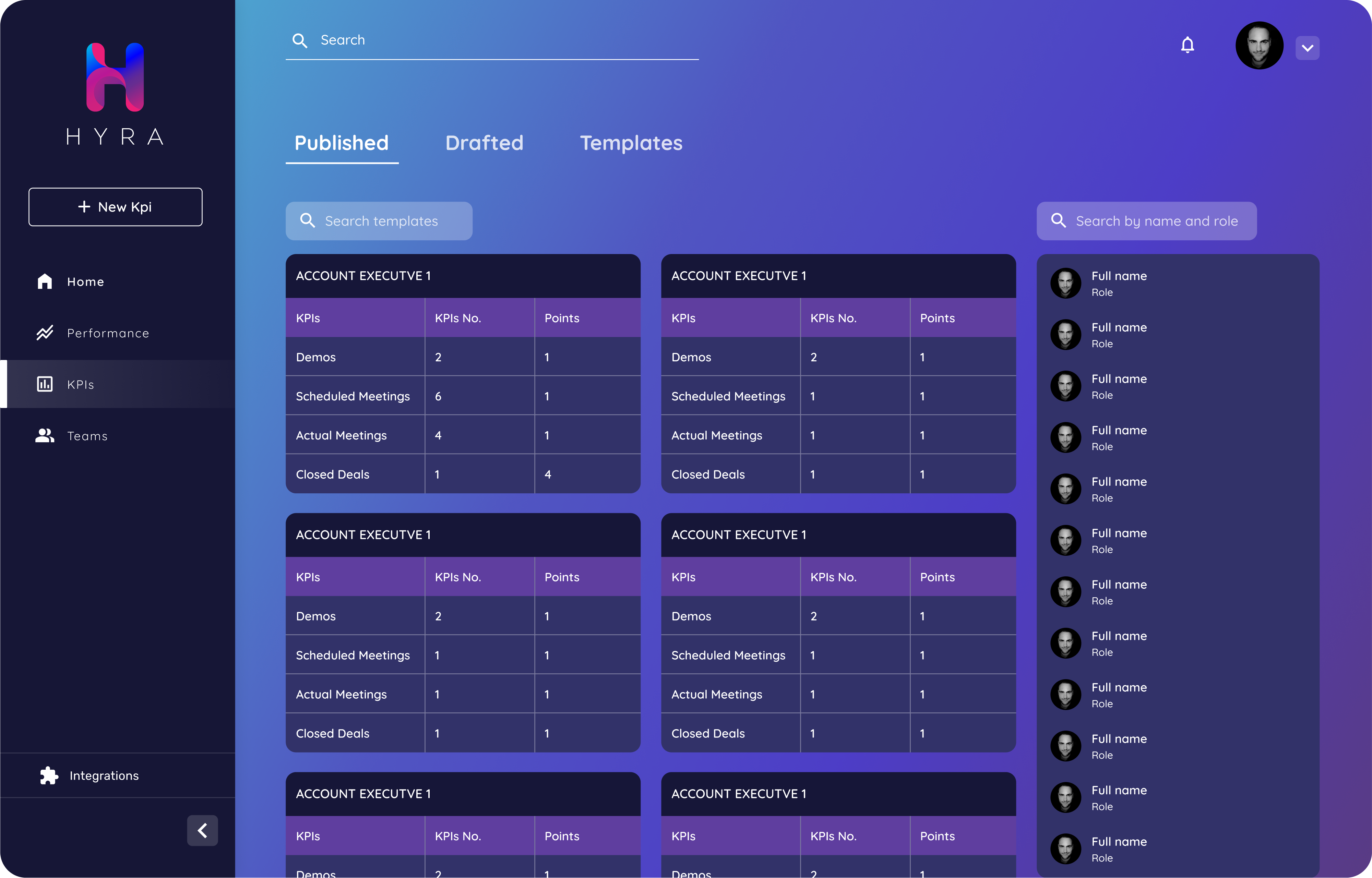Image resolution: width=1372 pixels, height=878 pixels.
Task: Select the KPIs sidebar item
Action: (118, 384)
